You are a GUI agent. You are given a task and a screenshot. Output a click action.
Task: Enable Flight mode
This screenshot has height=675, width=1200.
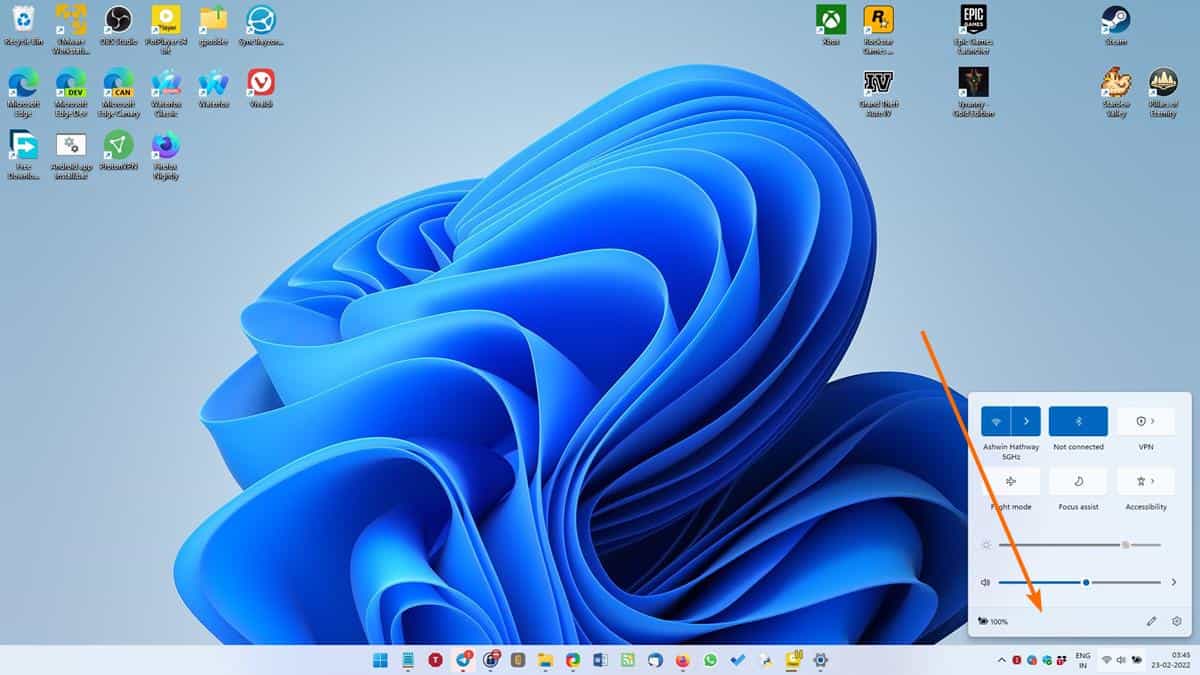[x=1011, y=481]
